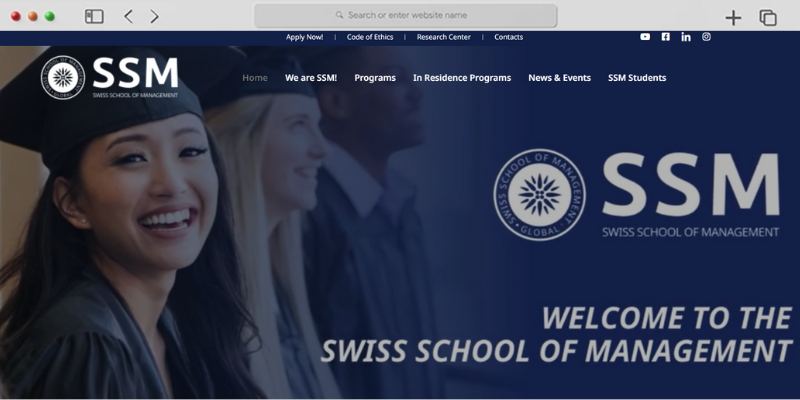Maximize the window with the green button

pos(49,16)
